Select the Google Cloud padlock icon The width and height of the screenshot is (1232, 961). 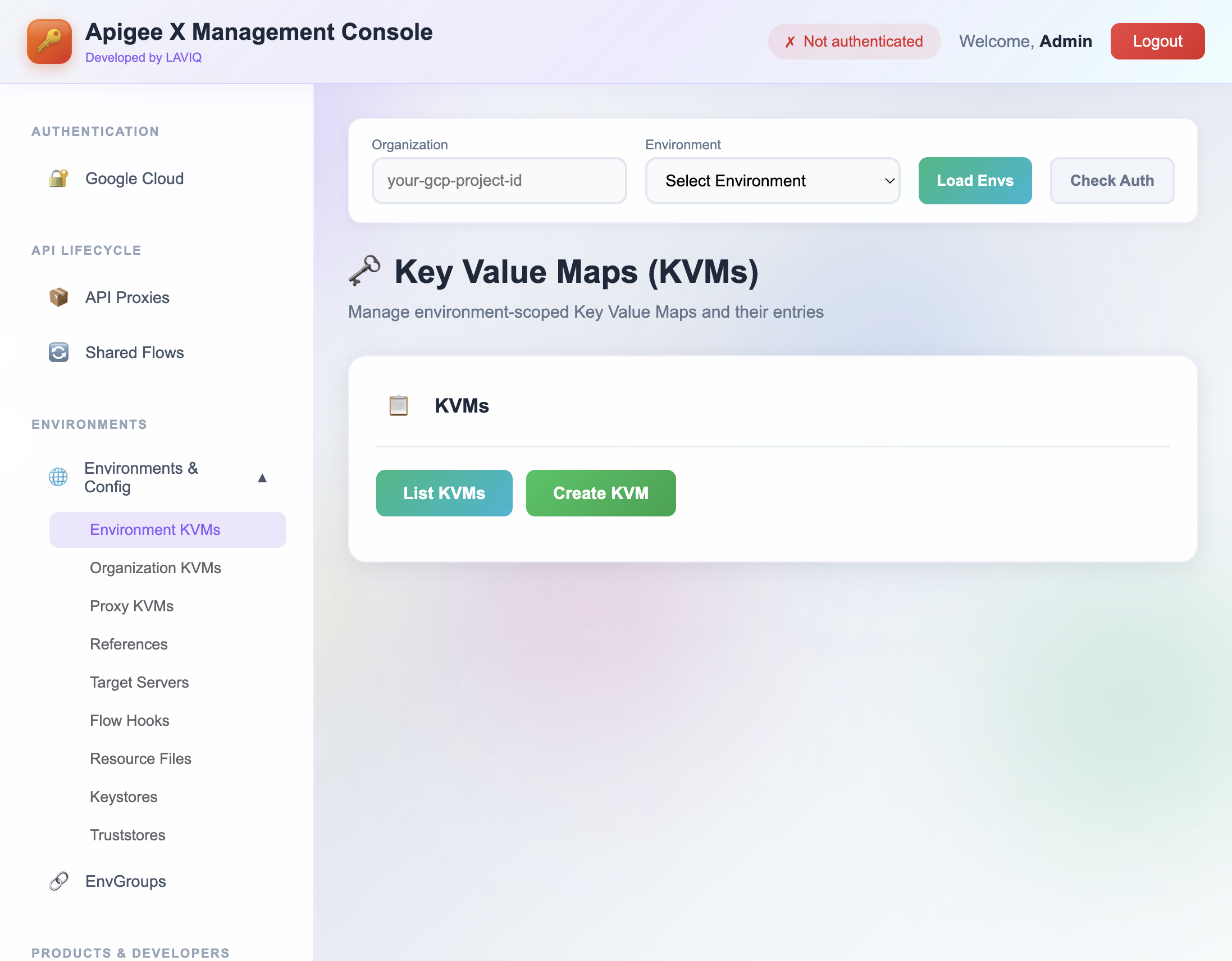coord(58,178)
